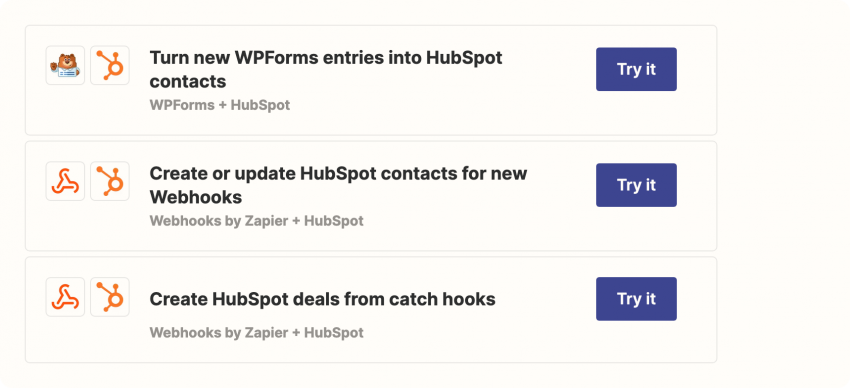Click Try it for Create or update HubSpot contacts
Screen dimensions: 850x388
point(636,185)
